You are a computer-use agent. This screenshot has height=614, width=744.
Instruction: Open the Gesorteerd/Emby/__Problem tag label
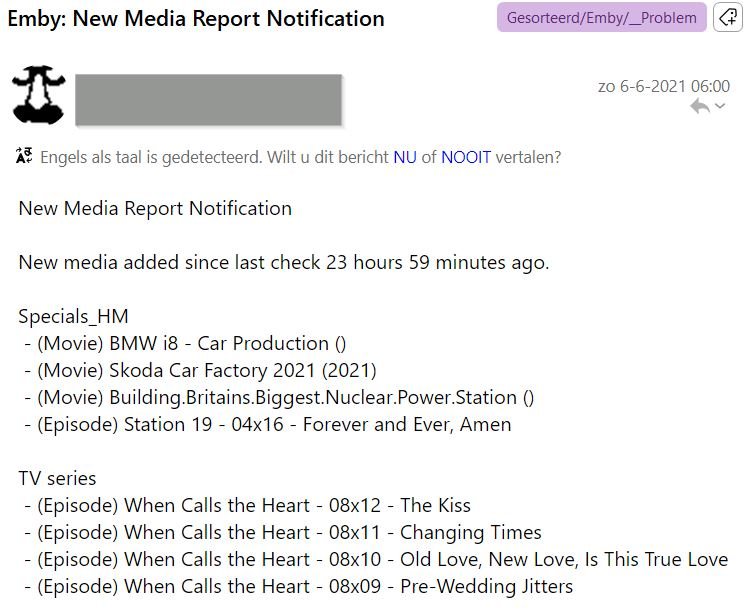coord(601,17)
